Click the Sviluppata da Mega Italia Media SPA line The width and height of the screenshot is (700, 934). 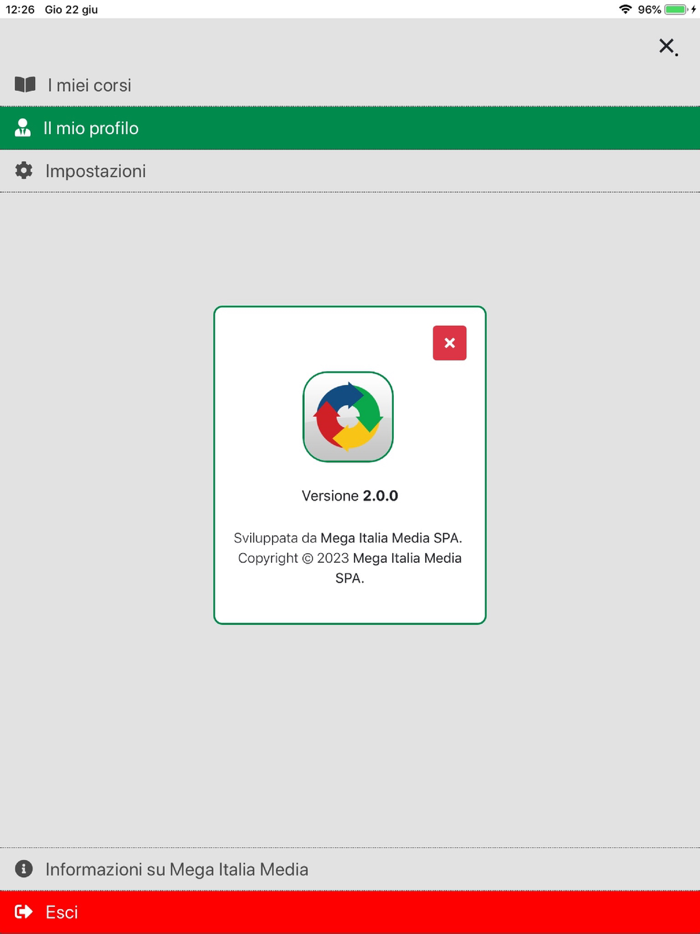click(348, 538)
